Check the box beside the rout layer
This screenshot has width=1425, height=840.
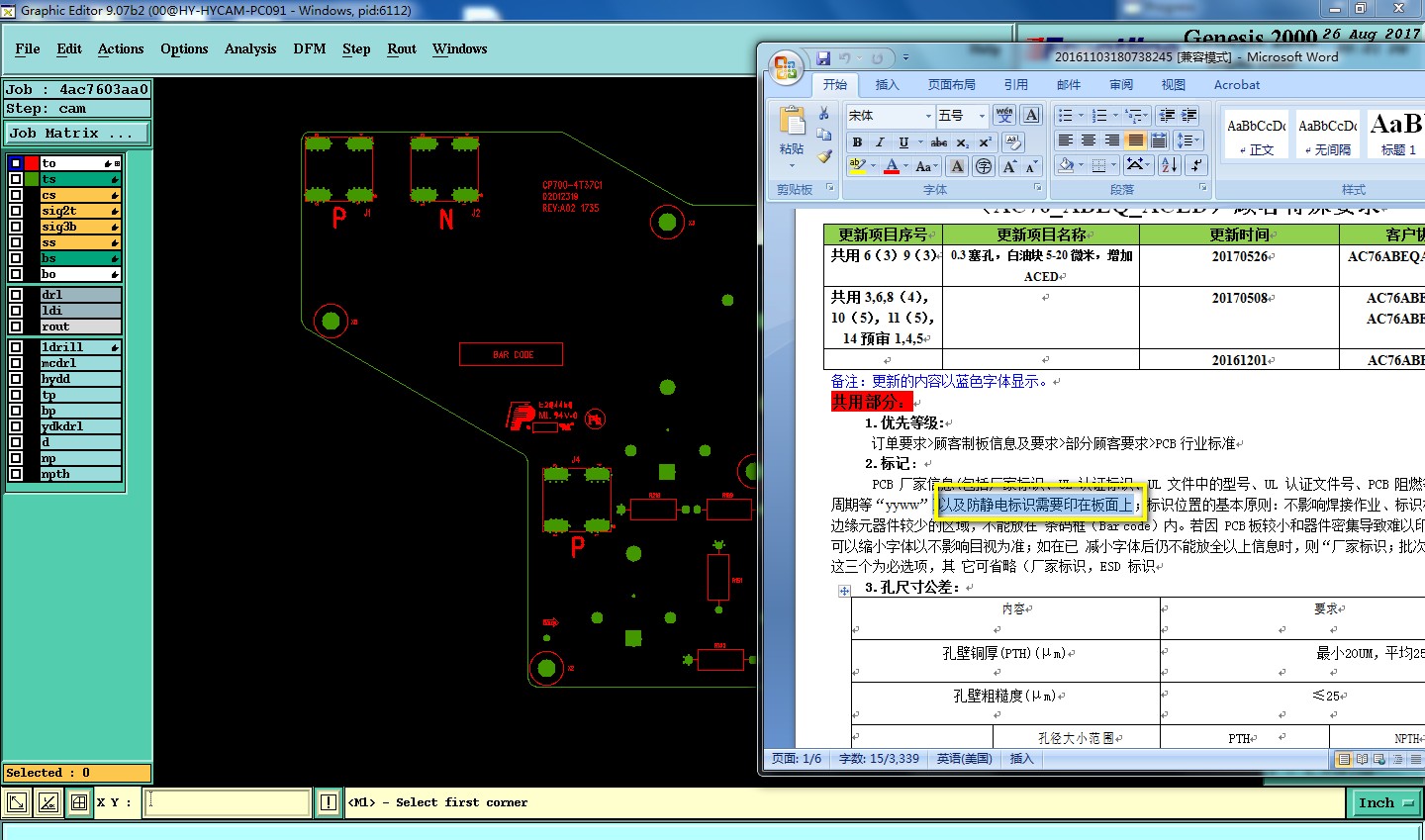point(16,327)
